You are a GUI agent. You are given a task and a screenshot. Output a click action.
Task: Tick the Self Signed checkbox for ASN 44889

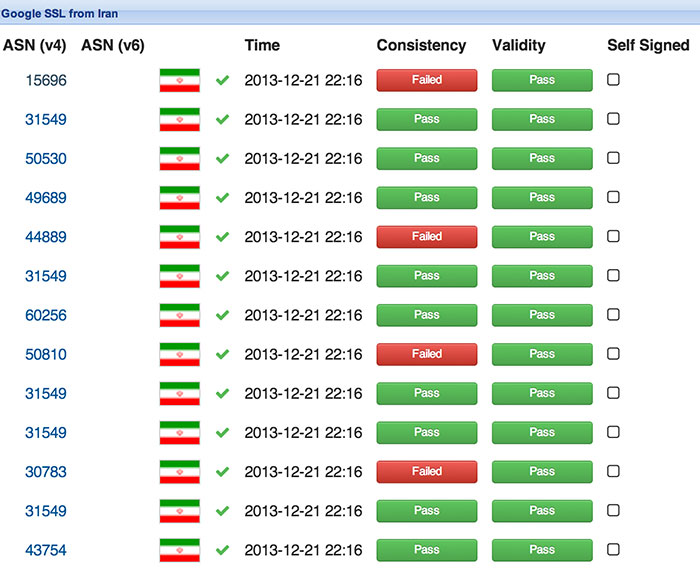click(613, 236)
